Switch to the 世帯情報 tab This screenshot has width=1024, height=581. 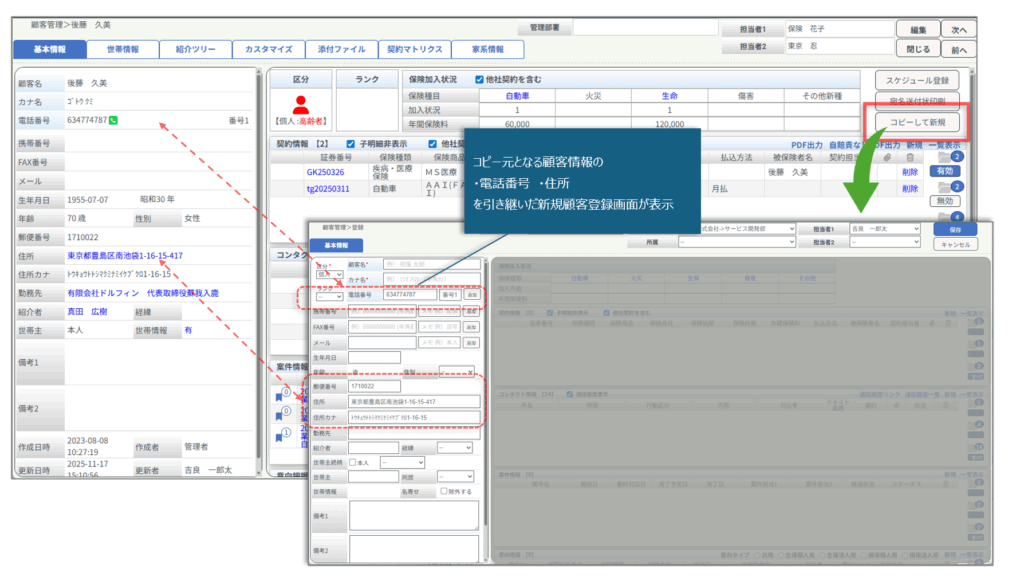(x=124, y=49)
